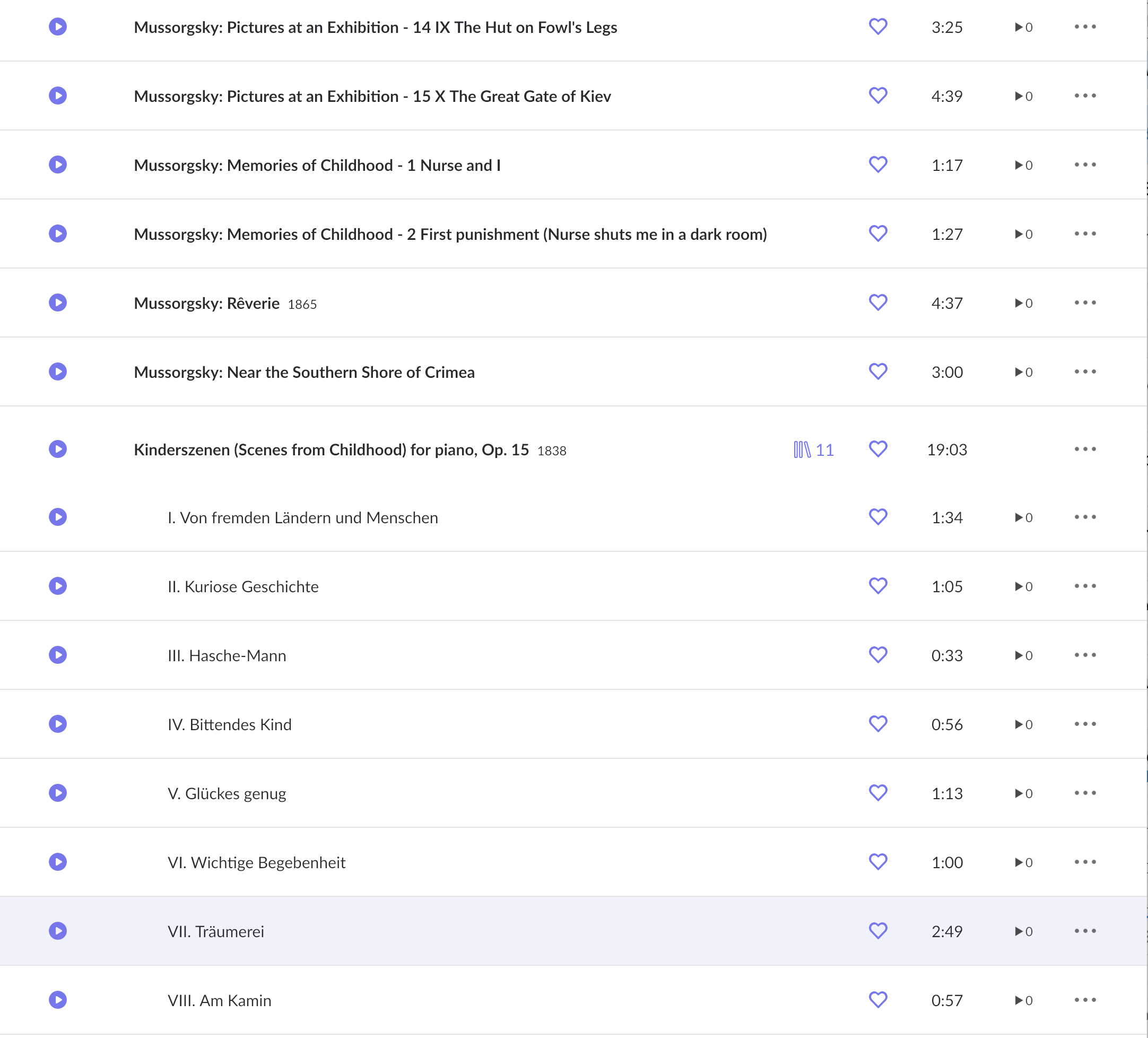The height and width of the screenshot is (1038, 1148).
Task: Open more options for Nurse and I
Action: [1085, 165]
